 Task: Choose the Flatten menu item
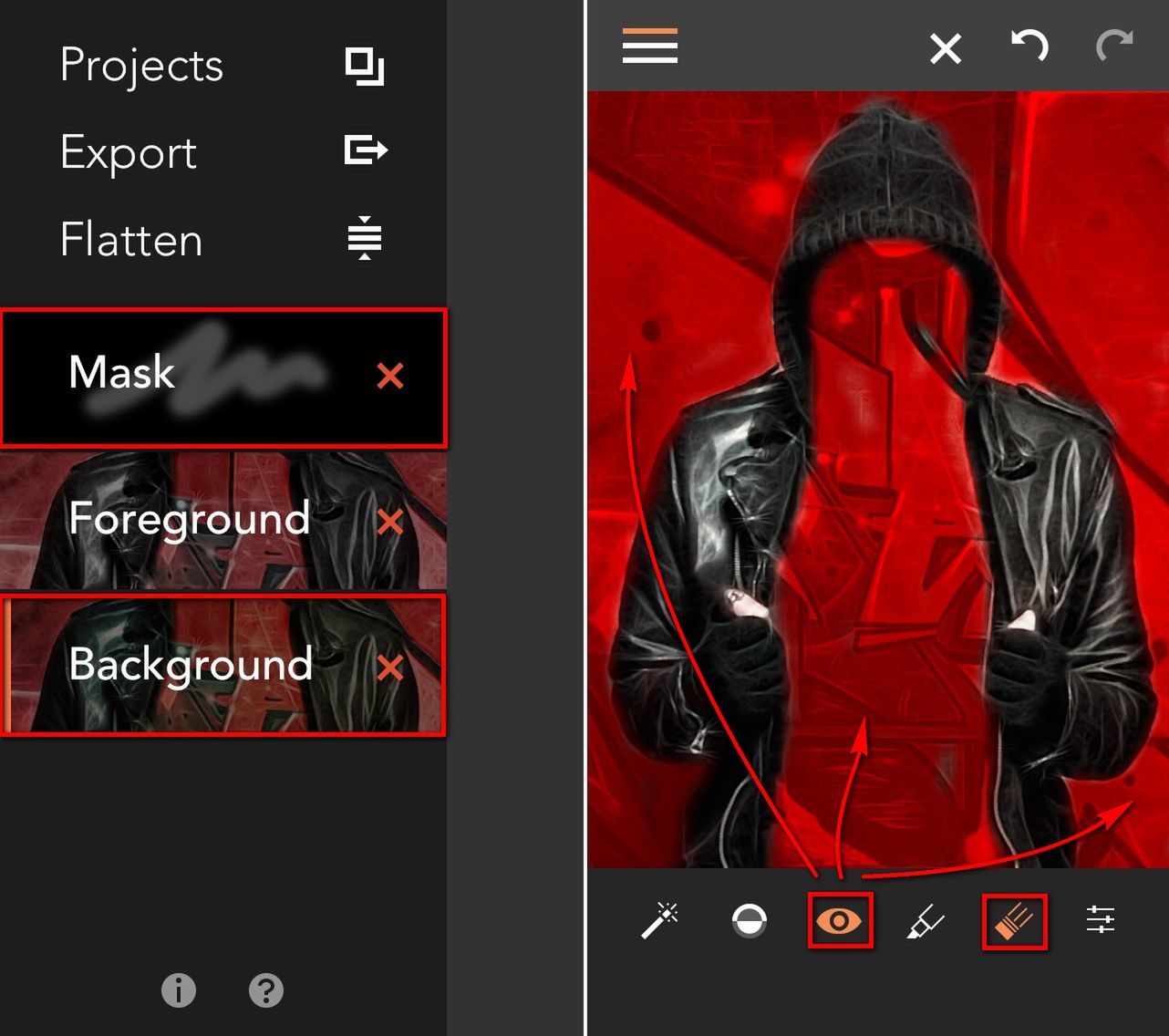pos(131,240)
